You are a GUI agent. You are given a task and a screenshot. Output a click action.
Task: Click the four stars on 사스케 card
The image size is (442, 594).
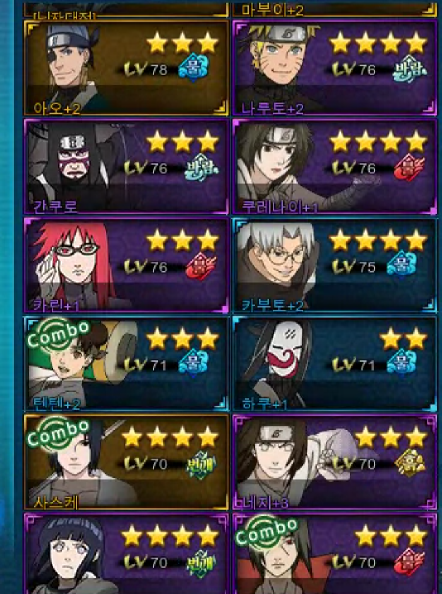170,438
